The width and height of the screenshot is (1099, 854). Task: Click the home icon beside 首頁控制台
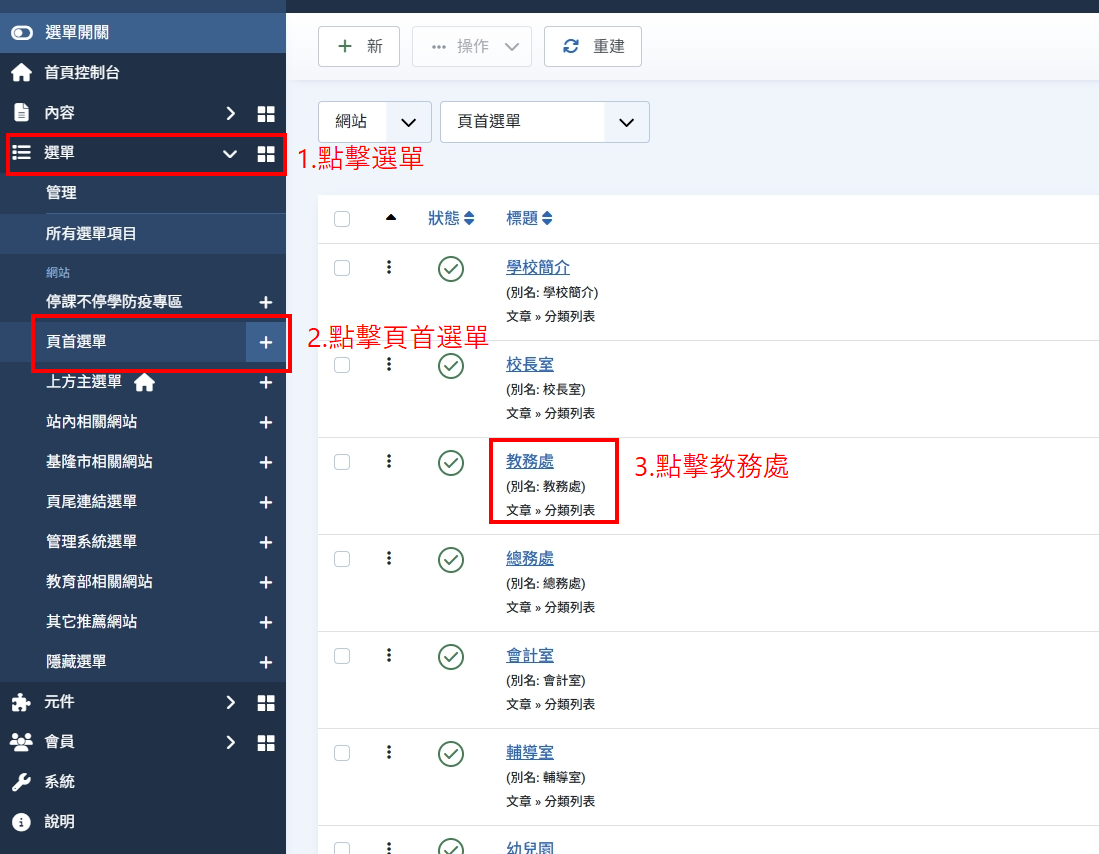(x=22, y=72)
